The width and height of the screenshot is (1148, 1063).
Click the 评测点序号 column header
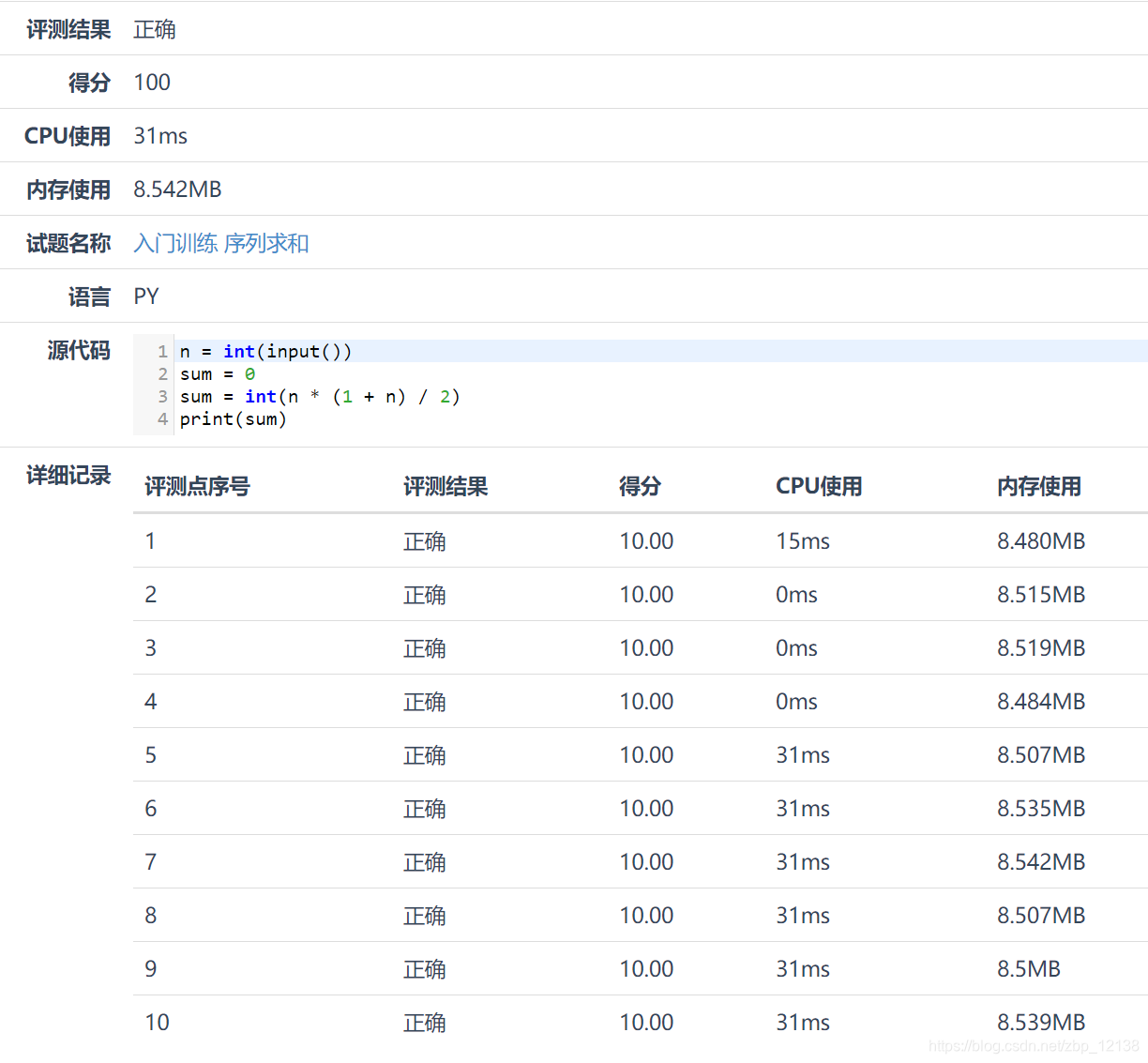197,486
